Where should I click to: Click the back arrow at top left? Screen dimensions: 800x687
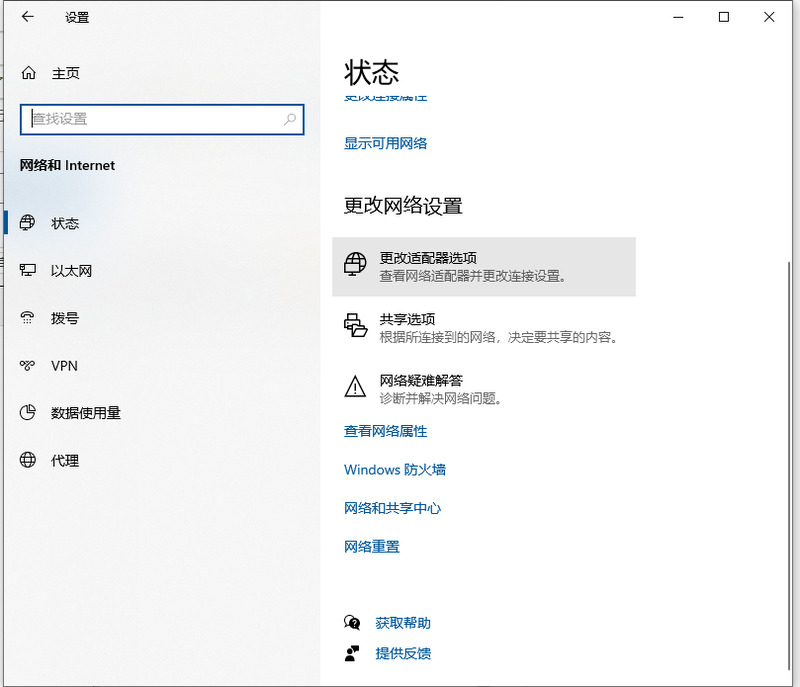(x=27, y=17)
